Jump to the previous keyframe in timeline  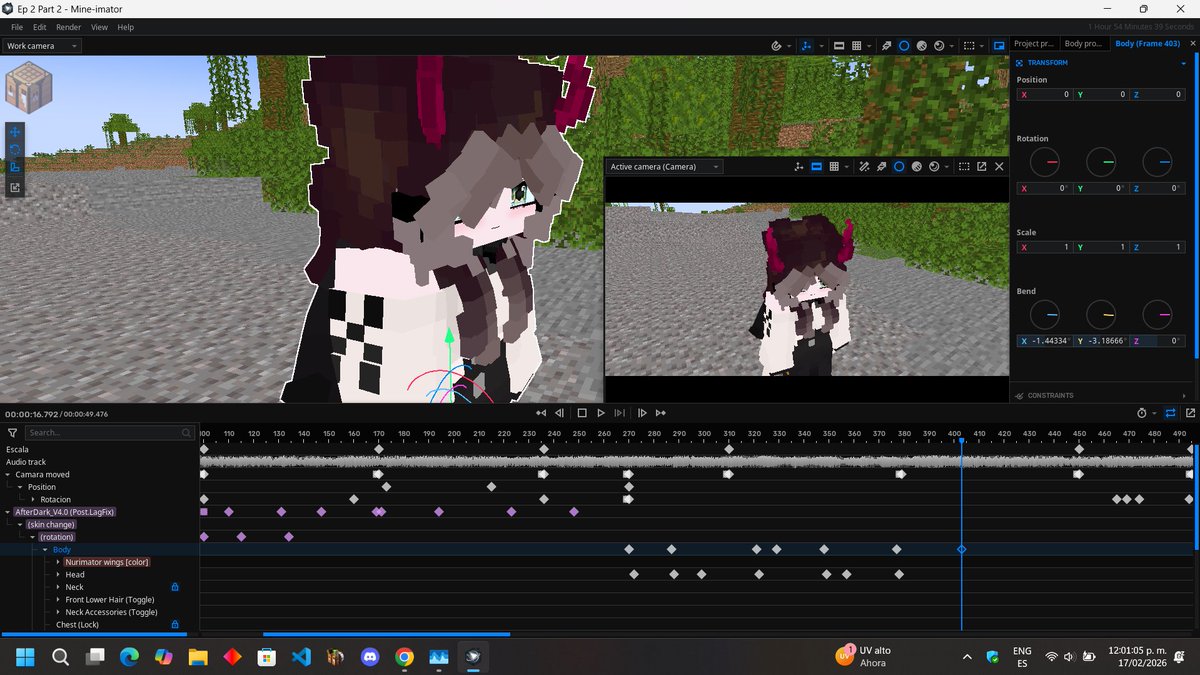pos(541,413)
